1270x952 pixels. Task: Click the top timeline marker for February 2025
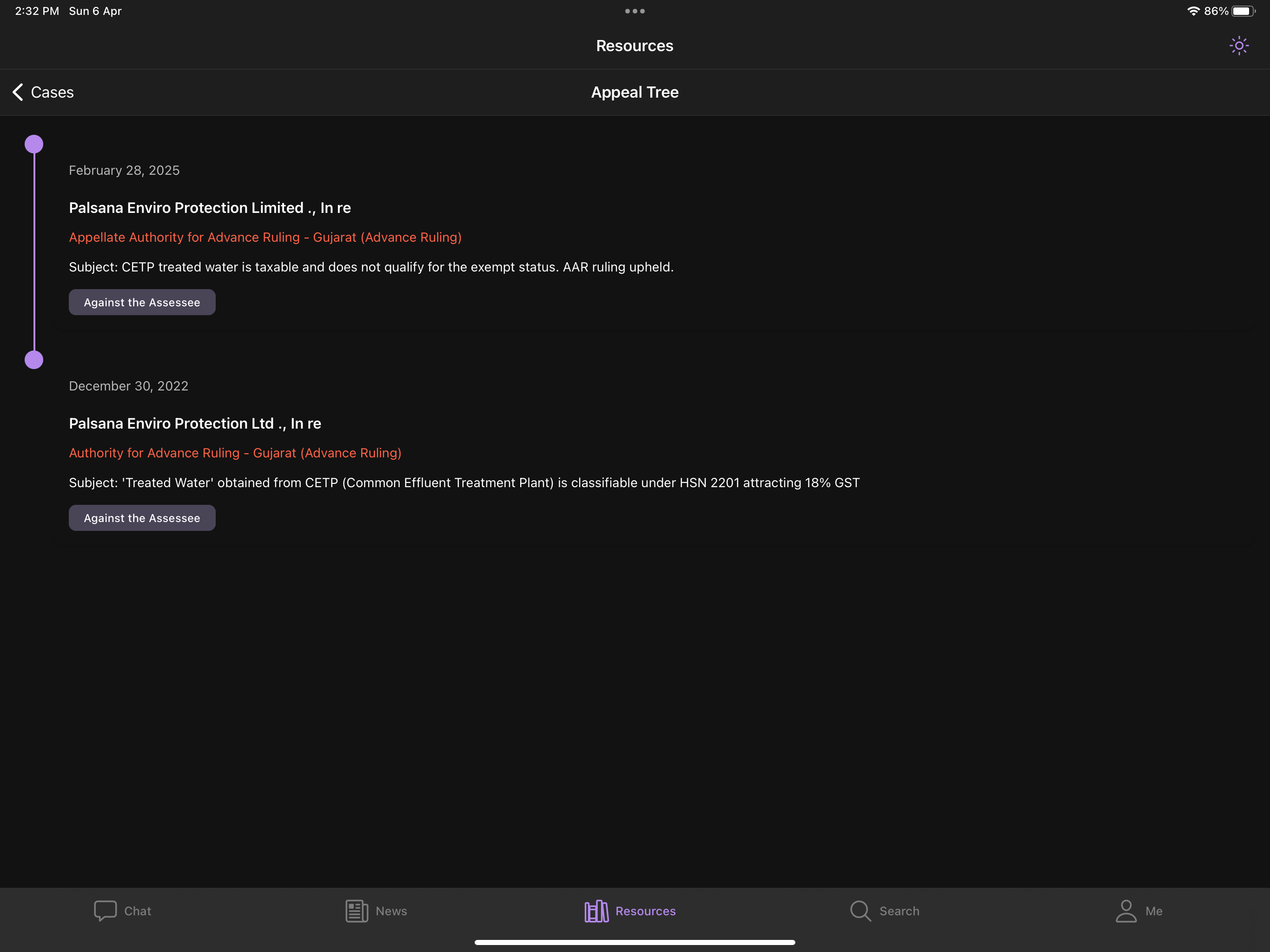[x=34, y=144]
